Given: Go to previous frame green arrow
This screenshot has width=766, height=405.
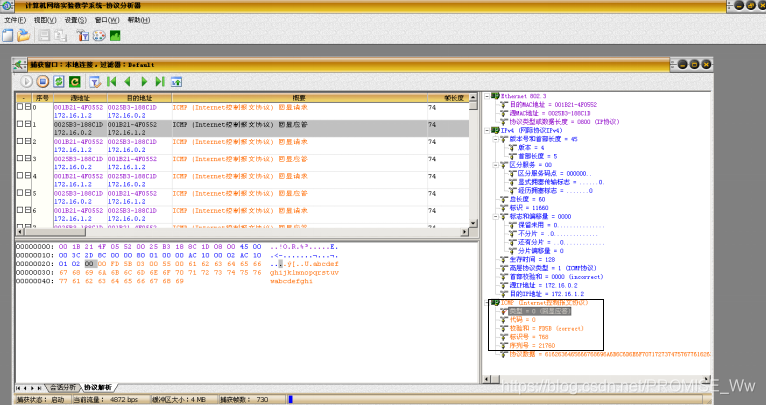Looking at the screenshot, I should tap(128, 82).
